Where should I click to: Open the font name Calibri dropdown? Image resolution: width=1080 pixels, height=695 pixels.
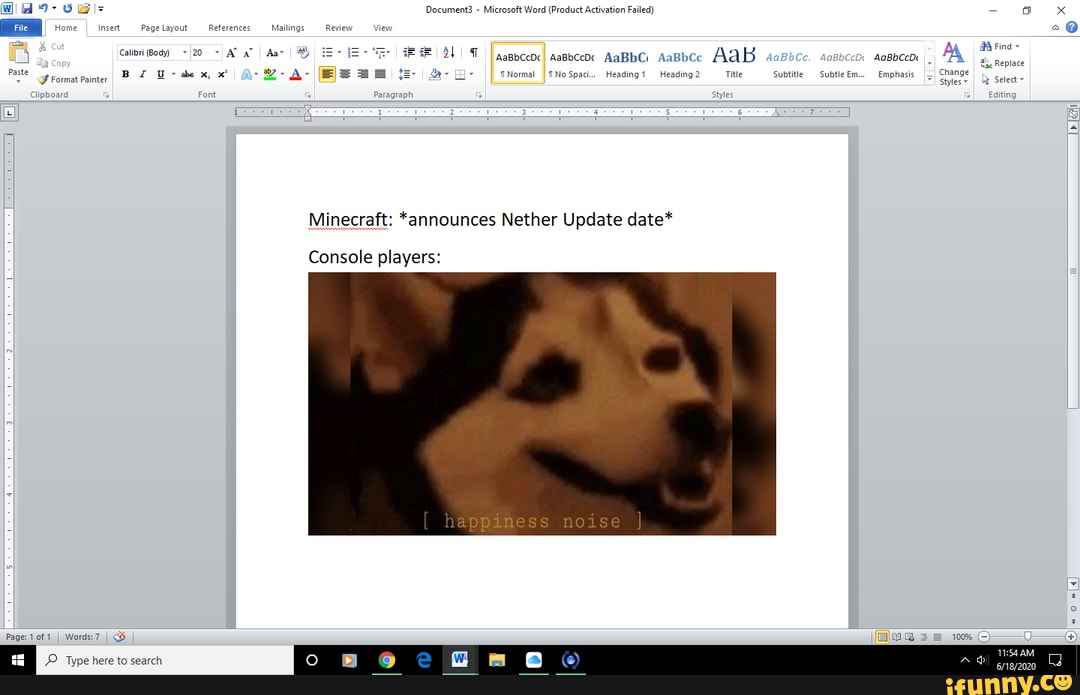click(x=185, y=52)
